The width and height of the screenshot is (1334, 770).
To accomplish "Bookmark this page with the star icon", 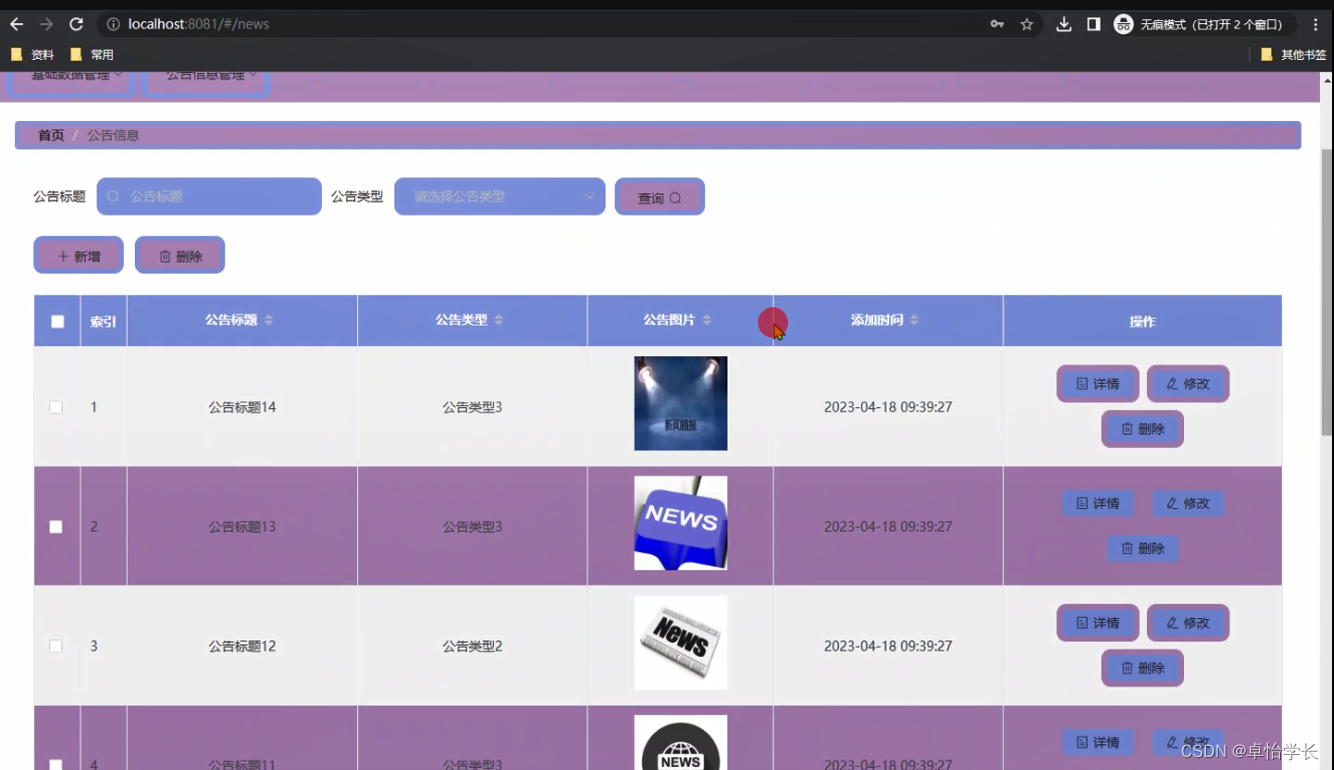I will (x=1027, y=24).
